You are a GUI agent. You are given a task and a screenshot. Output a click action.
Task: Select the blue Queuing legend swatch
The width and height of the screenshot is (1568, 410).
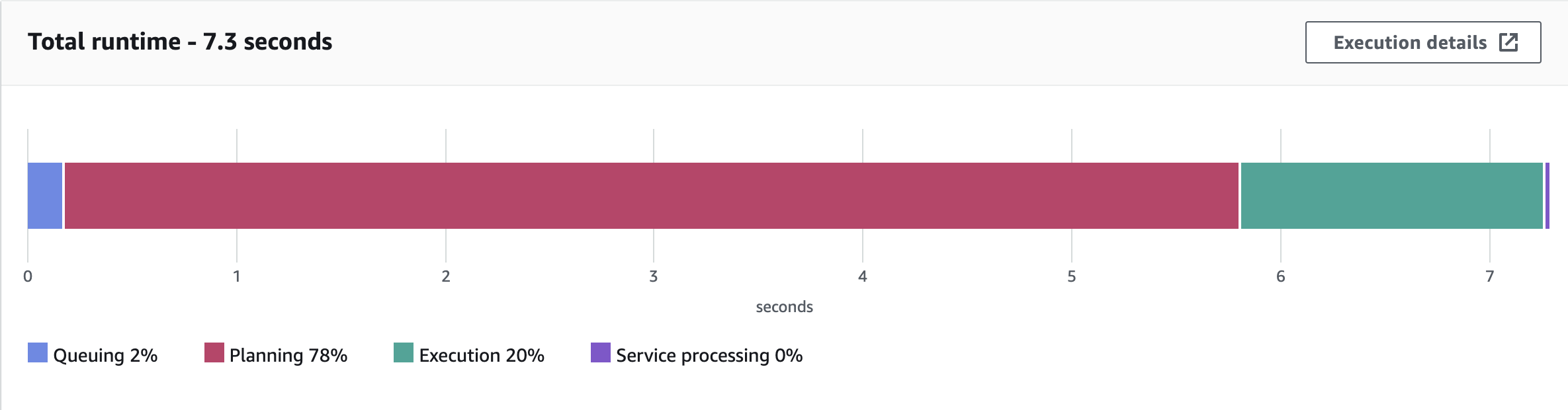(38, 352)
